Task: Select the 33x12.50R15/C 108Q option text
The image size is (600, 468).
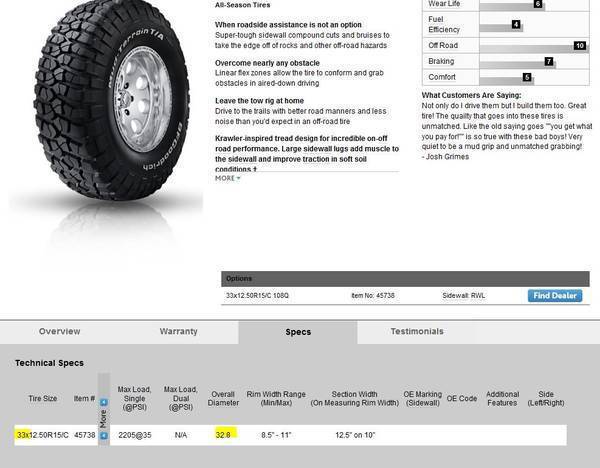Action: [257, 295]
